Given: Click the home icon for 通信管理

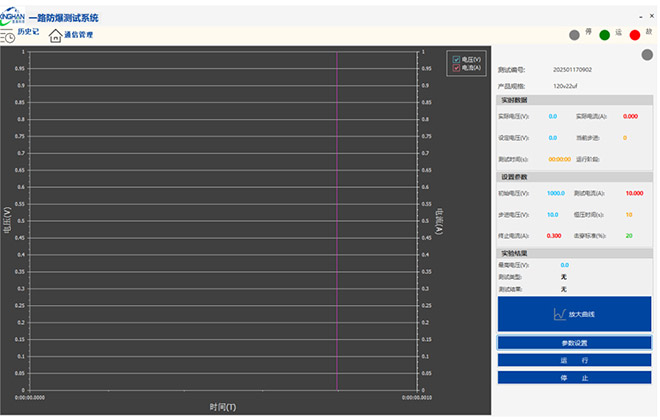Looking at the screenshot, I should point(55,36).
